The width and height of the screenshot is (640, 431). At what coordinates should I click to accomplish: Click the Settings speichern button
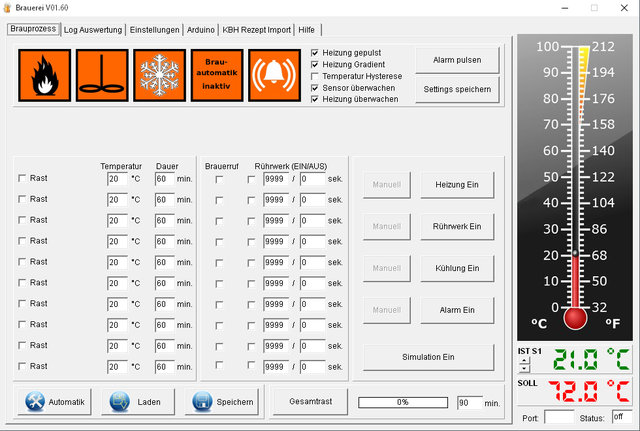(x=457, y=89)
